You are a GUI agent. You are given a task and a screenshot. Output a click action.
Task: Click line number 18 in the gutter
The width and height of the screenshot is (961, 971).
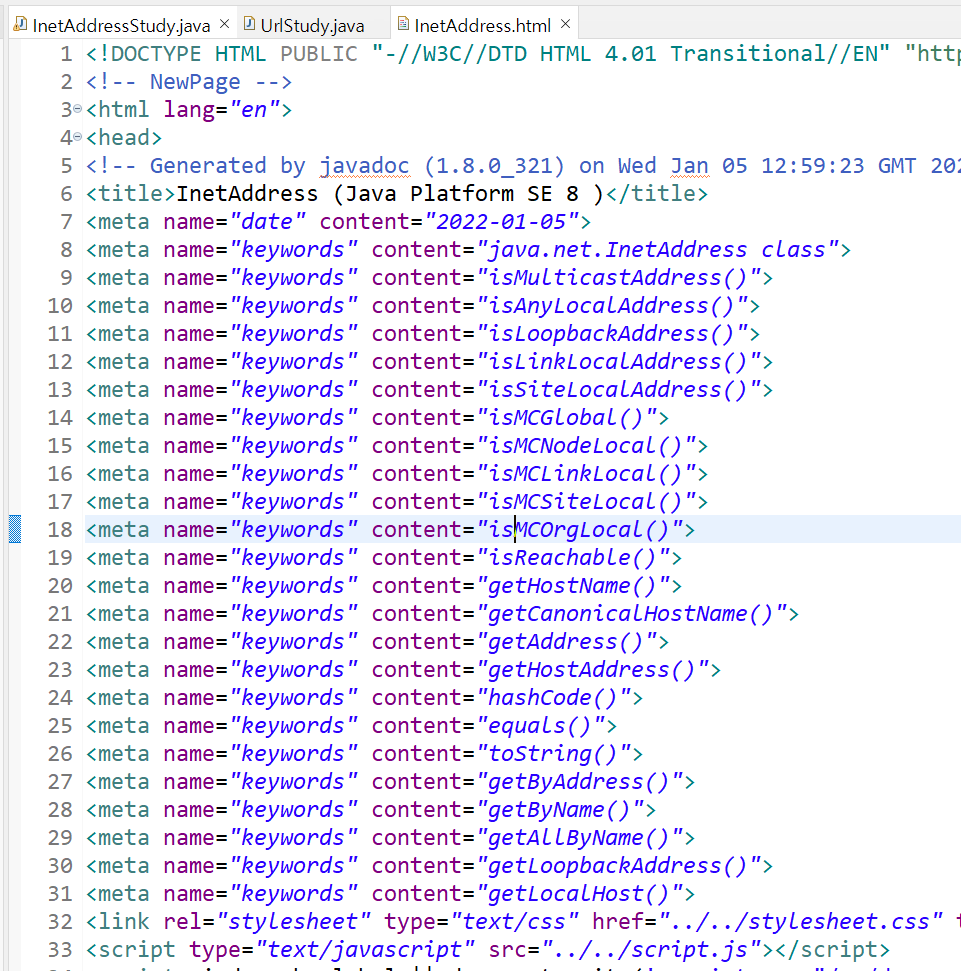[x=60, y=529]
